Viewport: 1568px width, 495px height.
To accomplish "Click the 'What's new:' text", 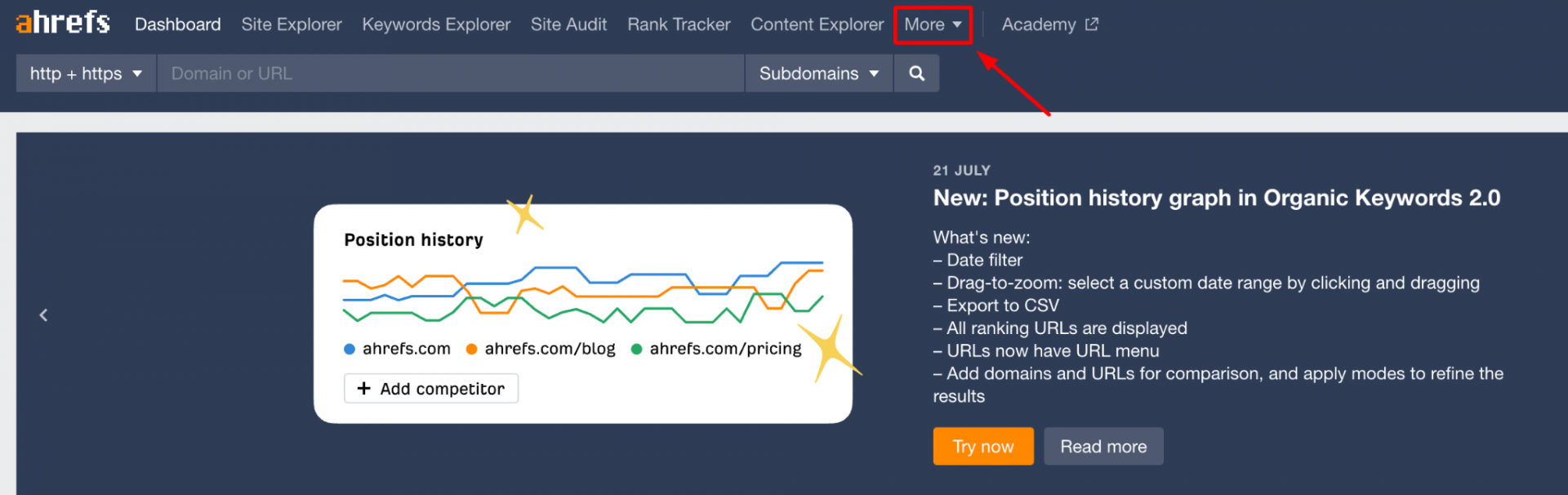I will 982,238.
